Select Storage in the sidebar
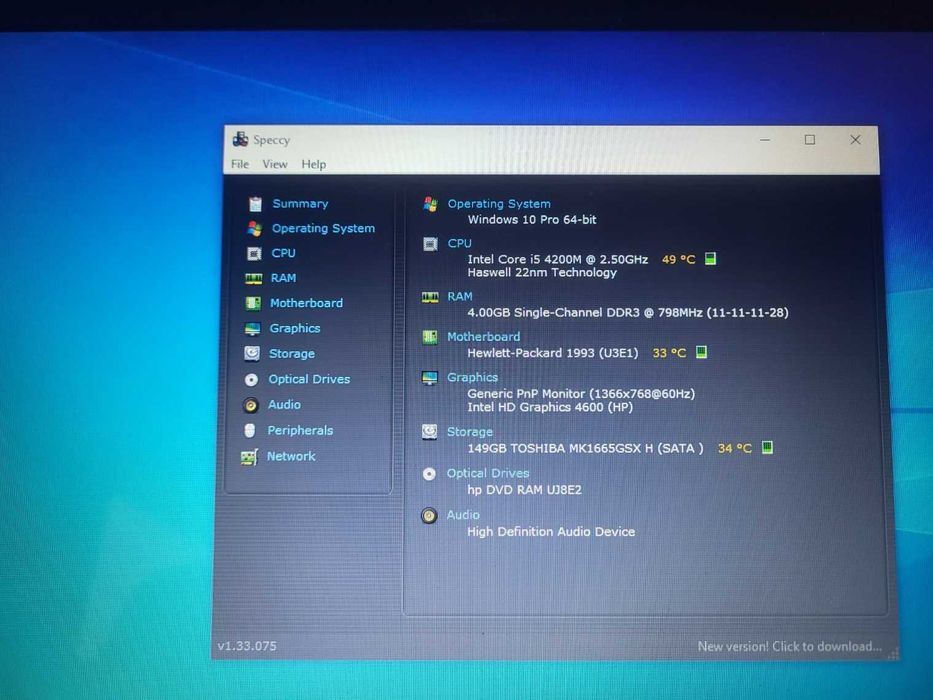The height and width of the screenshot is (700, 933). click(x=292, y=354)
